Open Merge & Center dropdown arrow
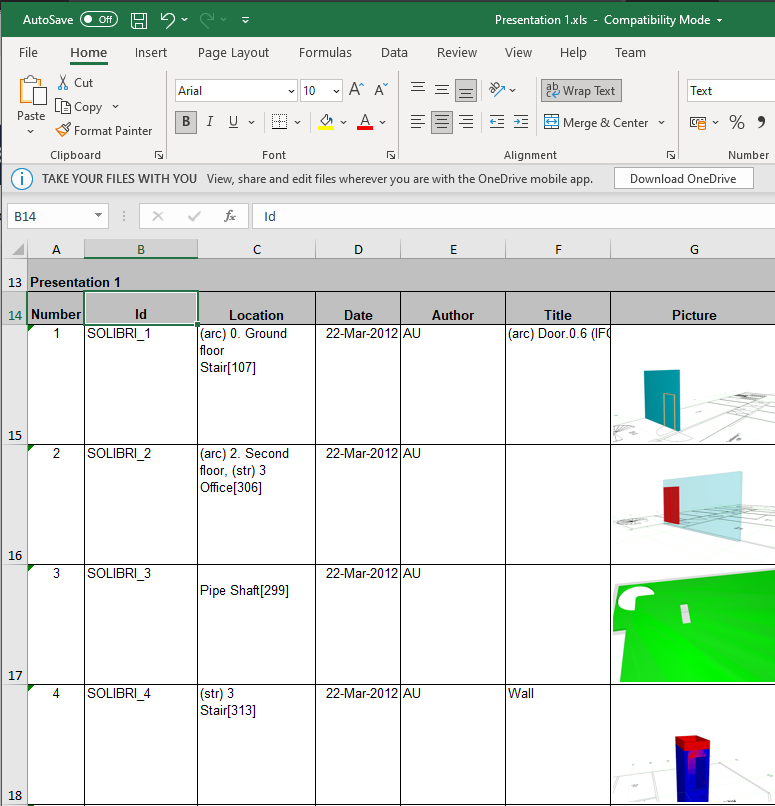This screenshot has height=806, width=775. click(x=661, y=122)
